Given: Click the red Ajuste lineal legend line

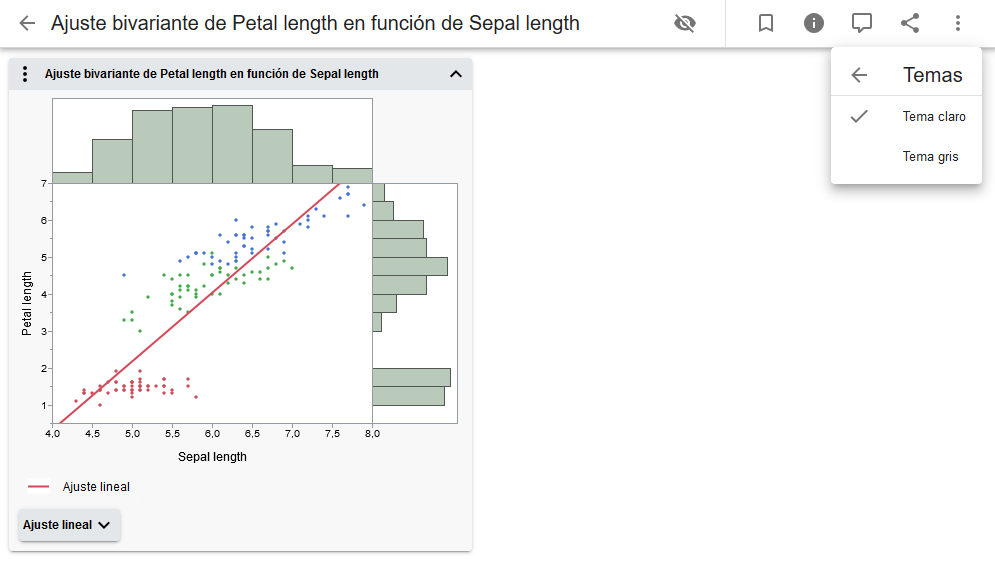Looking at the screenshot, I should point(39,487).
